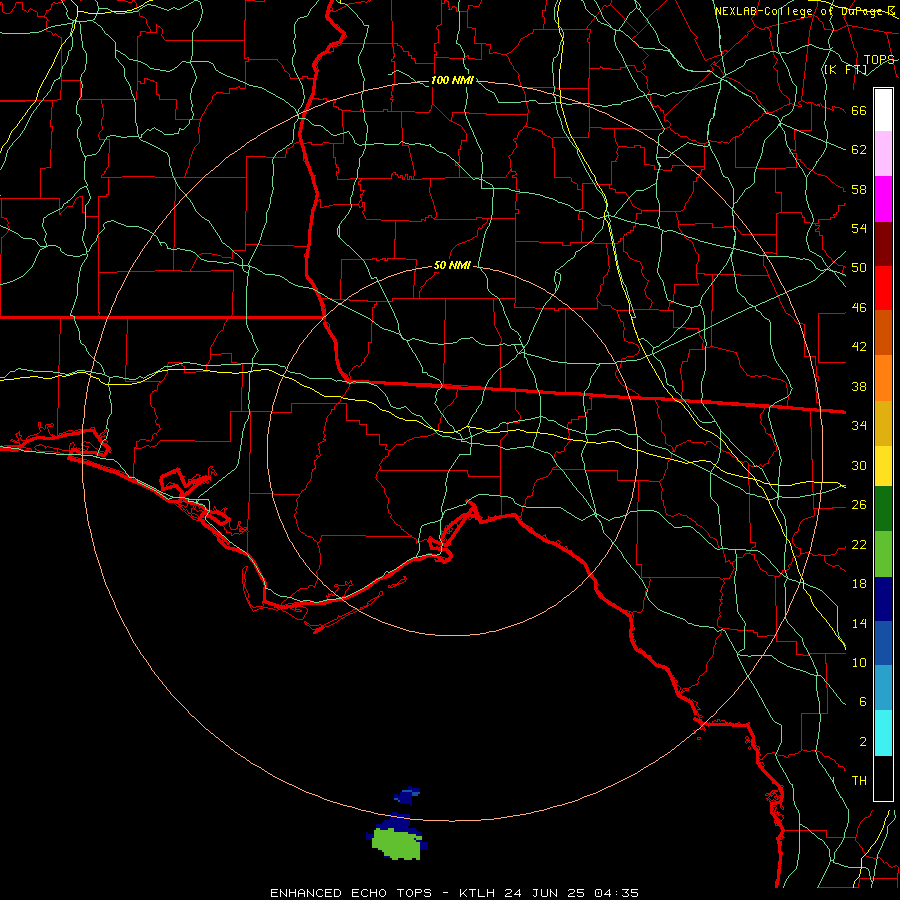Click the 100 NMI range ring label
This screenshot has height=900, width=900.
point(452,80)
